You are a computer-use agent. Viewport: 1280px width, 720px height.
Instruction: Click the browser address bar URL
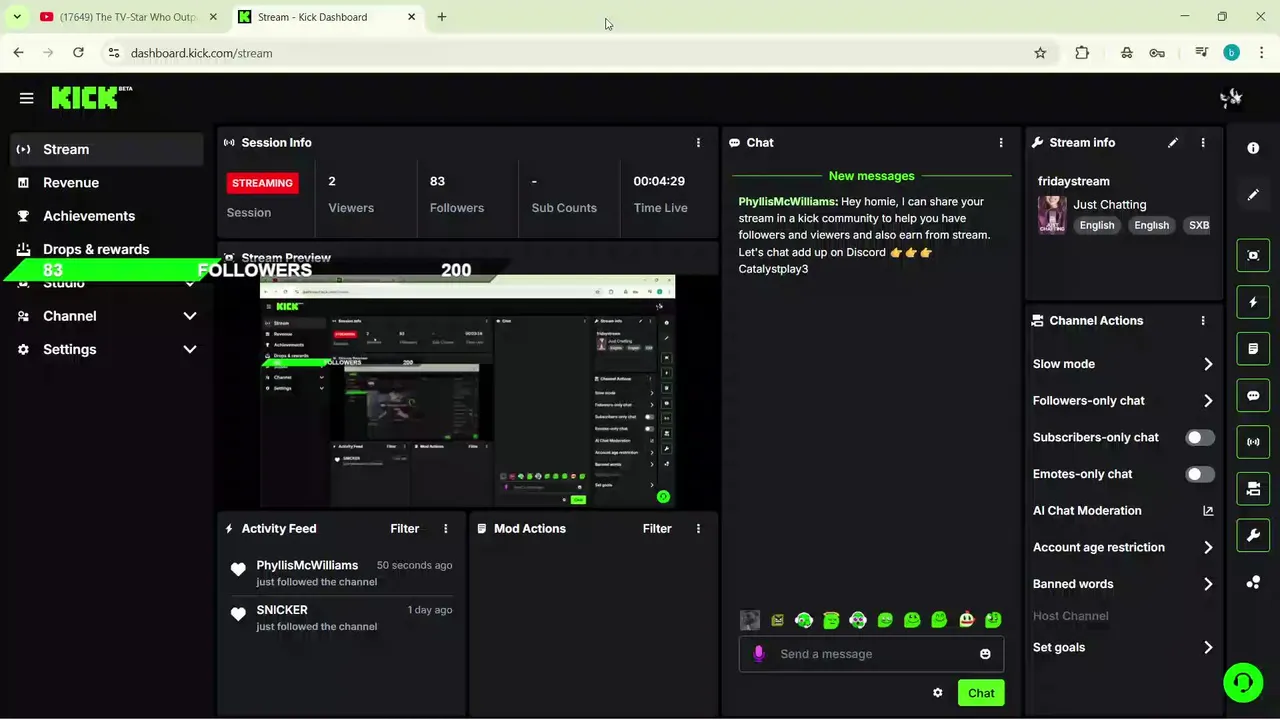coord(201,53)
